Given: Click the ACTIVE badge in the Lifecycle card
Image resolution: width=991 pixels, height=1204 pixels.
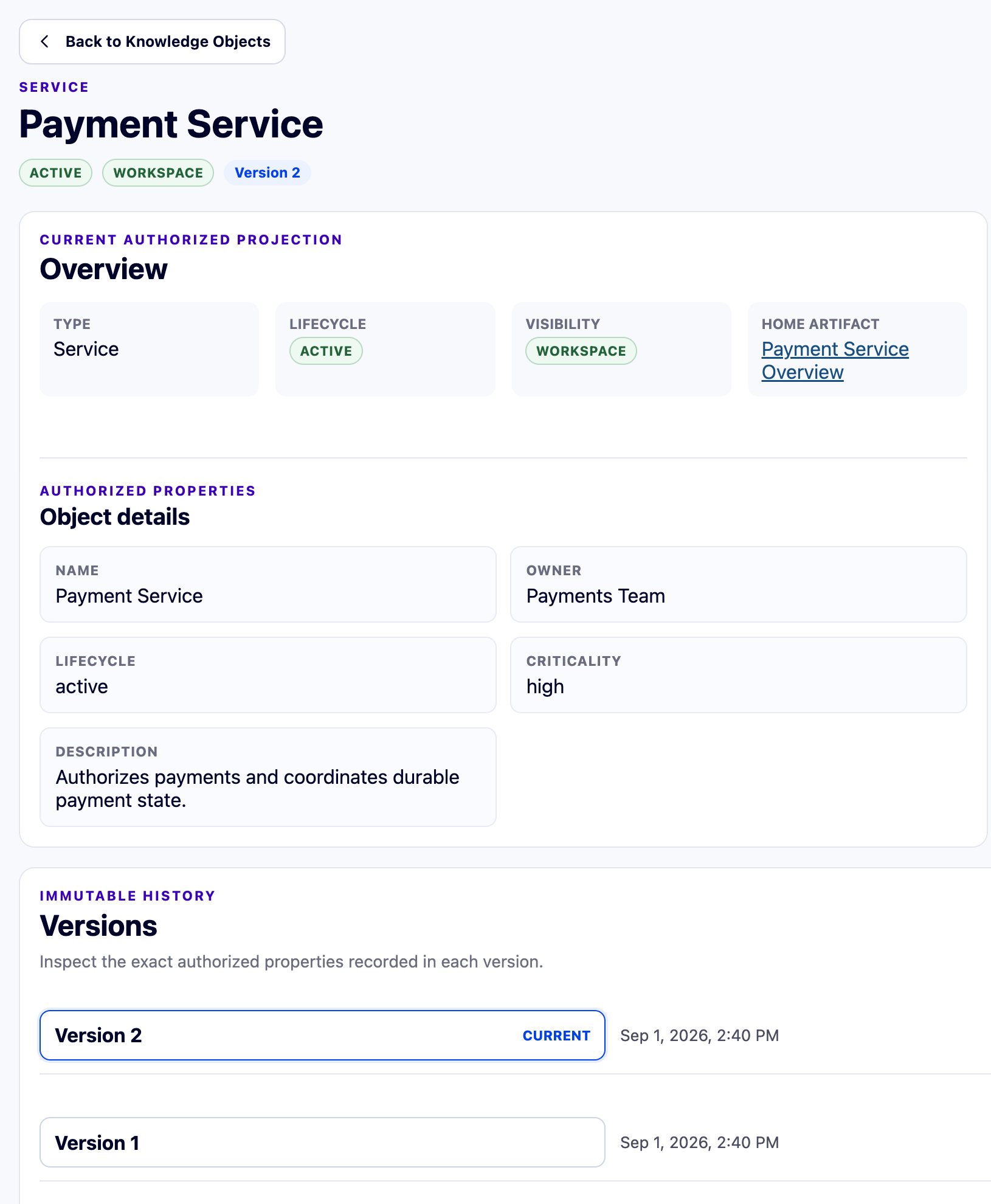Looking at the screenshot, I should click(x=326, y=351).
